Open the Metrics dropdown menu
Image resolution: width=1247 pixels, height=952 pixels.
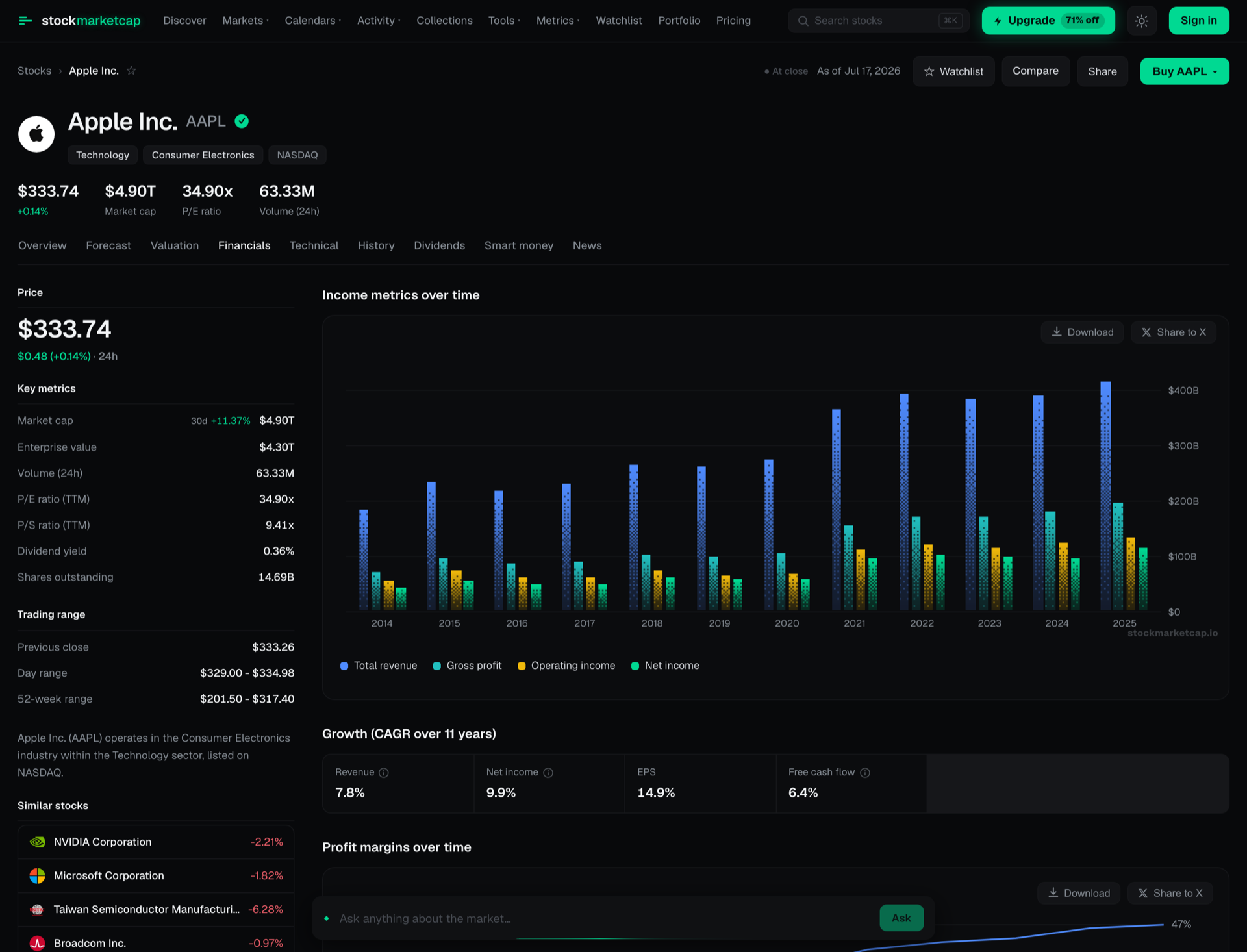point(558,21)
